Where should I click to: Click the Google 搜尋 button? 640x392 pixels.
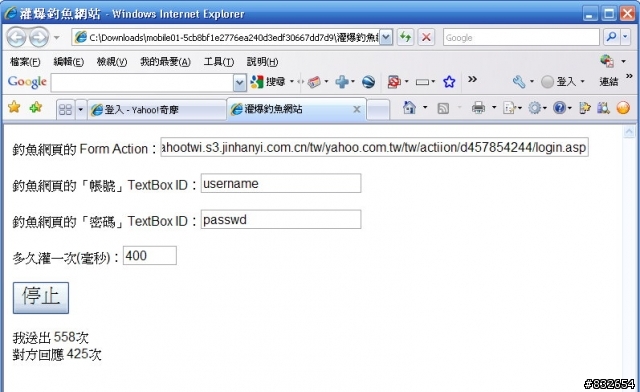point(268,82)
